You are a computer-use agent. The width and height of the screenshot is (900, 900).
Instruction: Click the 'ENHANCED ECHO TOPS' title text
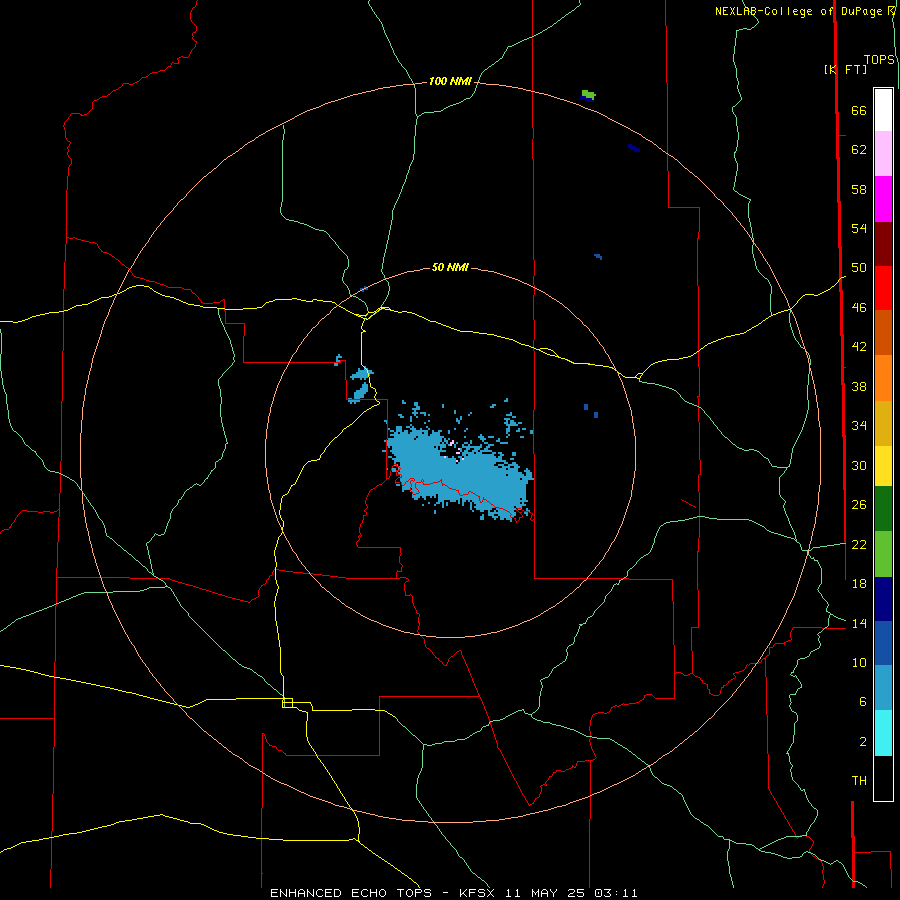pyautogui.click(x=351, y=893)
